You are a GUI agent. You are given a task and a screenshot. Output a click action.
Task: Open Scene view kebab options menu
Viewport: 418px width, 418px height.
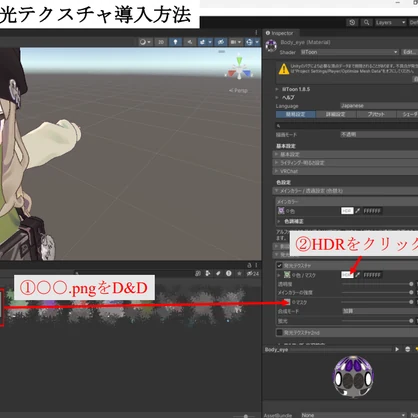pos(256,32)
